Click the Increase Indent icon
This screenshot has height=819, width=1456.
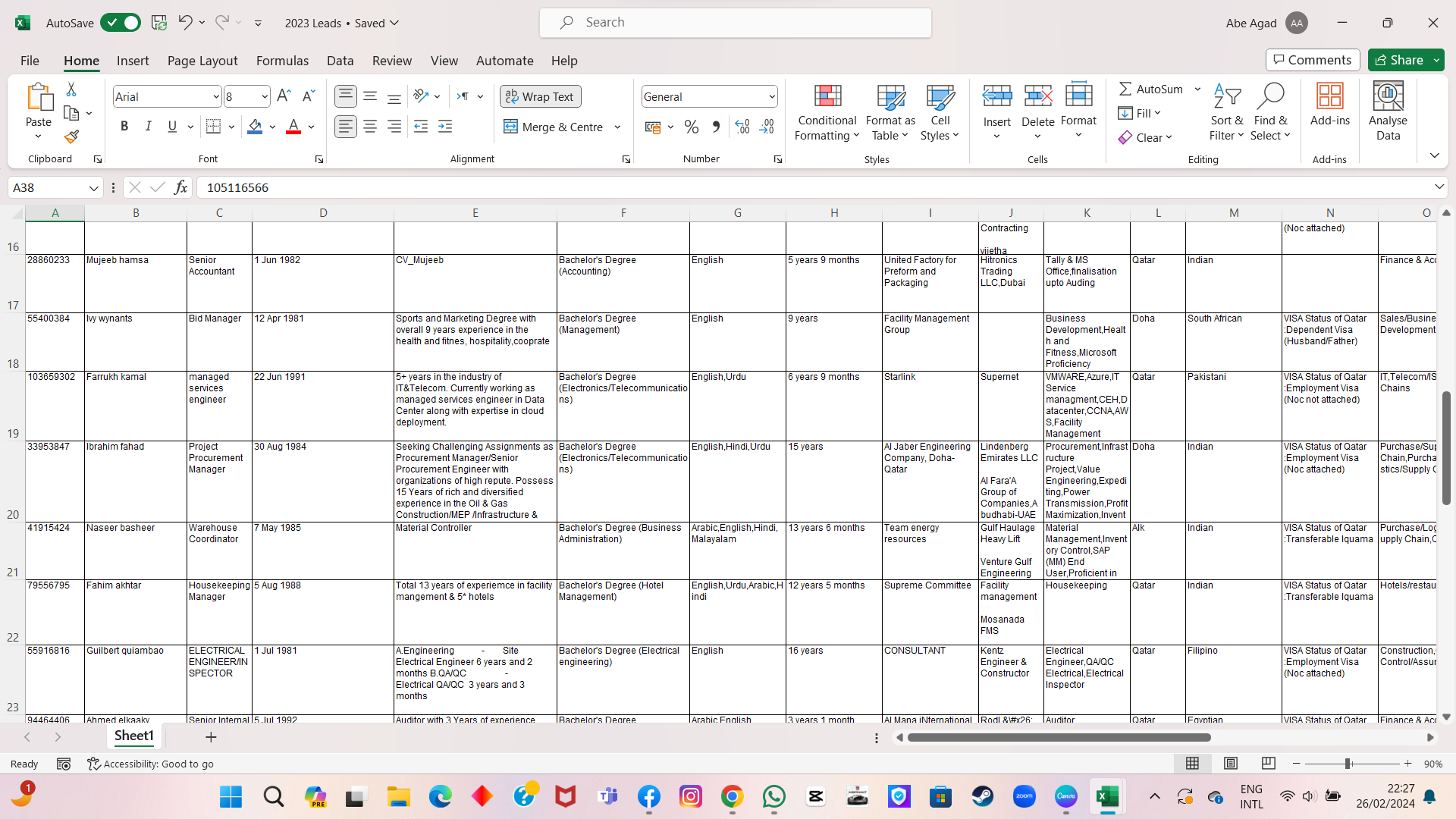pyautogui.click(x=445, y=127)
